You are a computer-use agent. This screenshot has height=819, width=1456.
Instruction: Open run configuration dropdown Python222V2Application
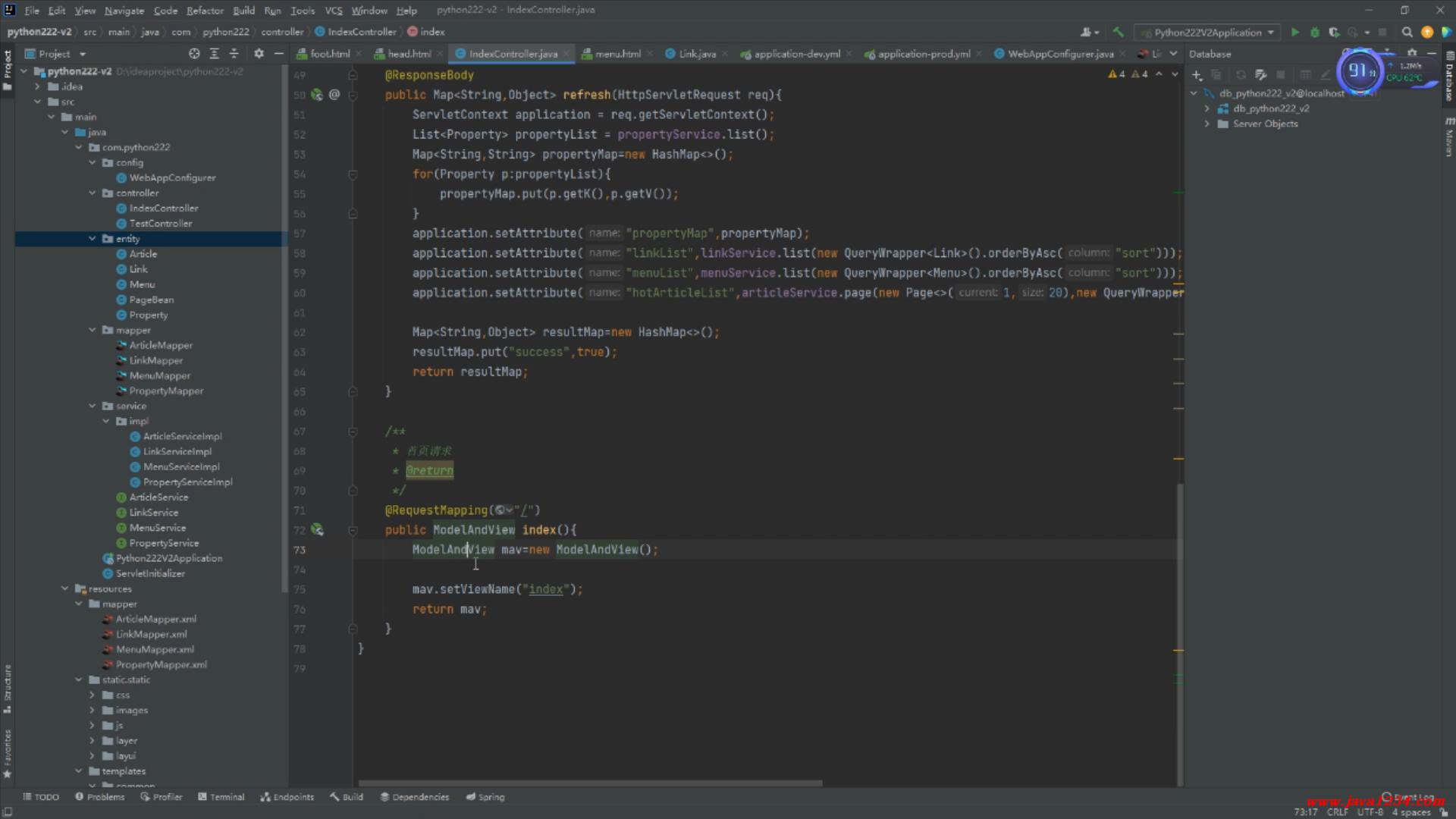pos(1207,33)
